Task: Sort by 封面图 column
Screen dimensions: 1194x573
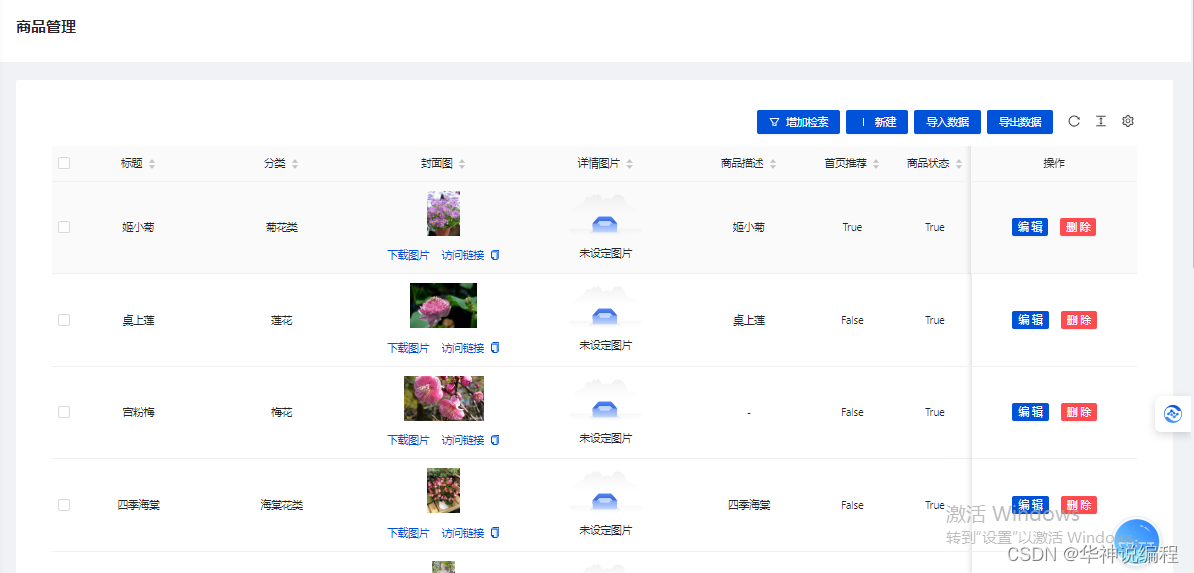Action: (461, 164)
